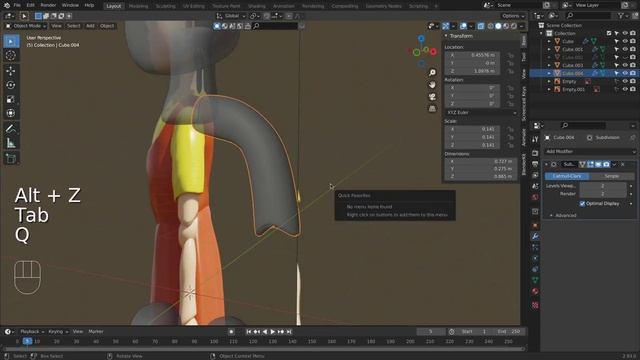This screenshot has width=640, height=360.
Task: Select the Measure tool
Action: click(11, 143)
